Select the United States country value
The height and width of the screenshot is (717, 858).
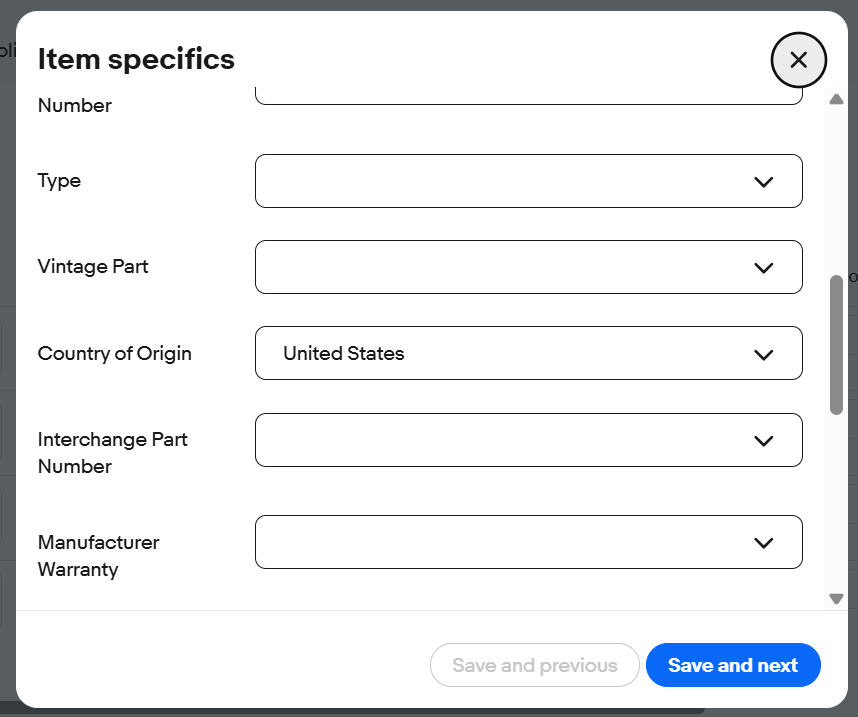[344, 353]
